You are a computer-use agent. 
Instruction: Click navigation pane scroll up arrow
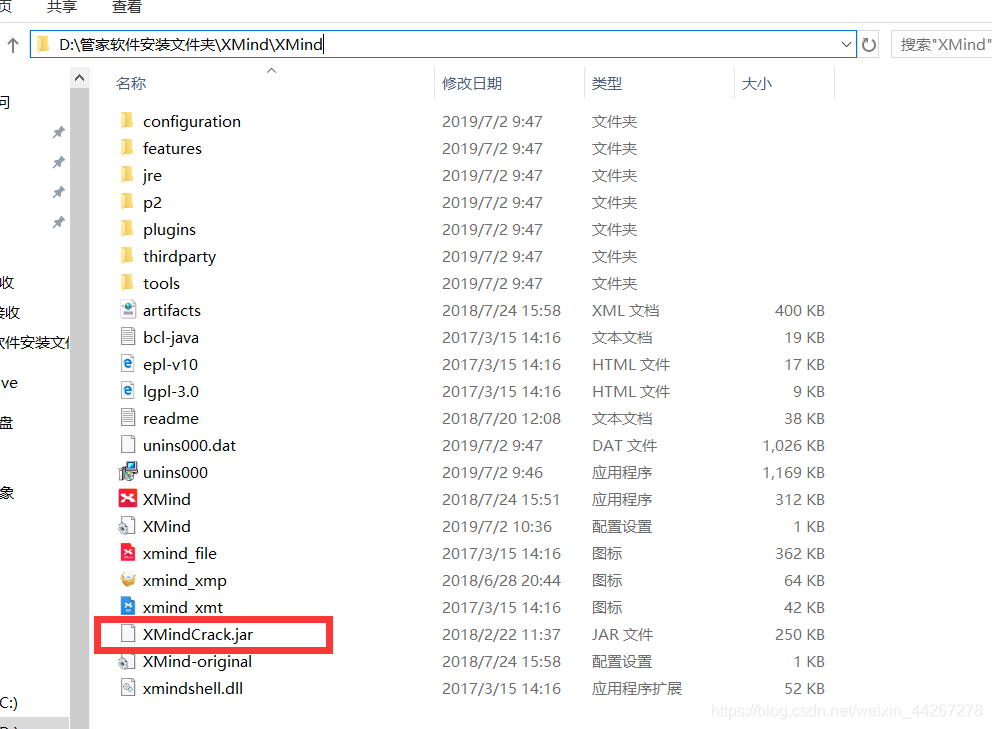[80, 78]
